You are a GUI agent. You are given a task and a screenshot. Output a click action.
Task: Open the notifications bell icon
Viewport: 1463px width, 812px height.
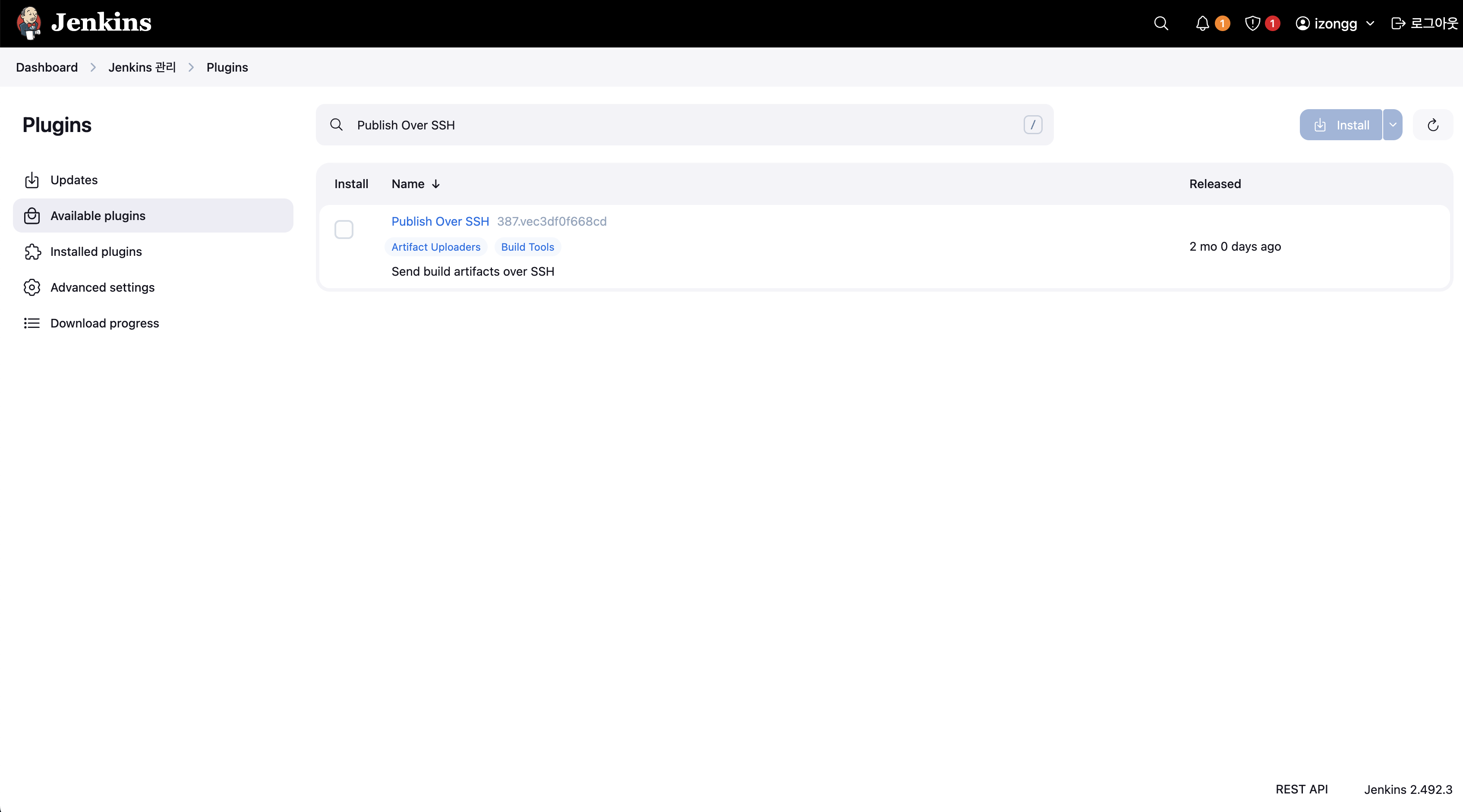click(1202, 23)
